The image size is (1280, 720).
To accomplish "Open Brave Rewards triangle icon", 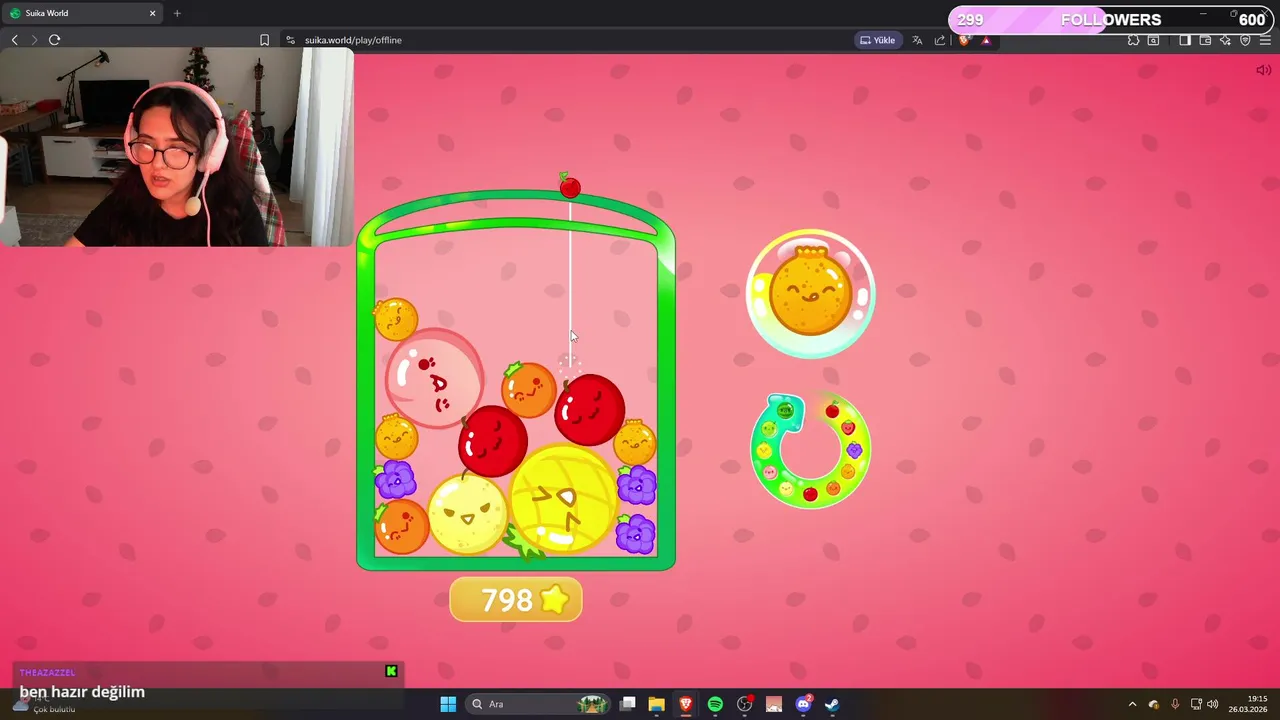I will [x=986, y=40].
